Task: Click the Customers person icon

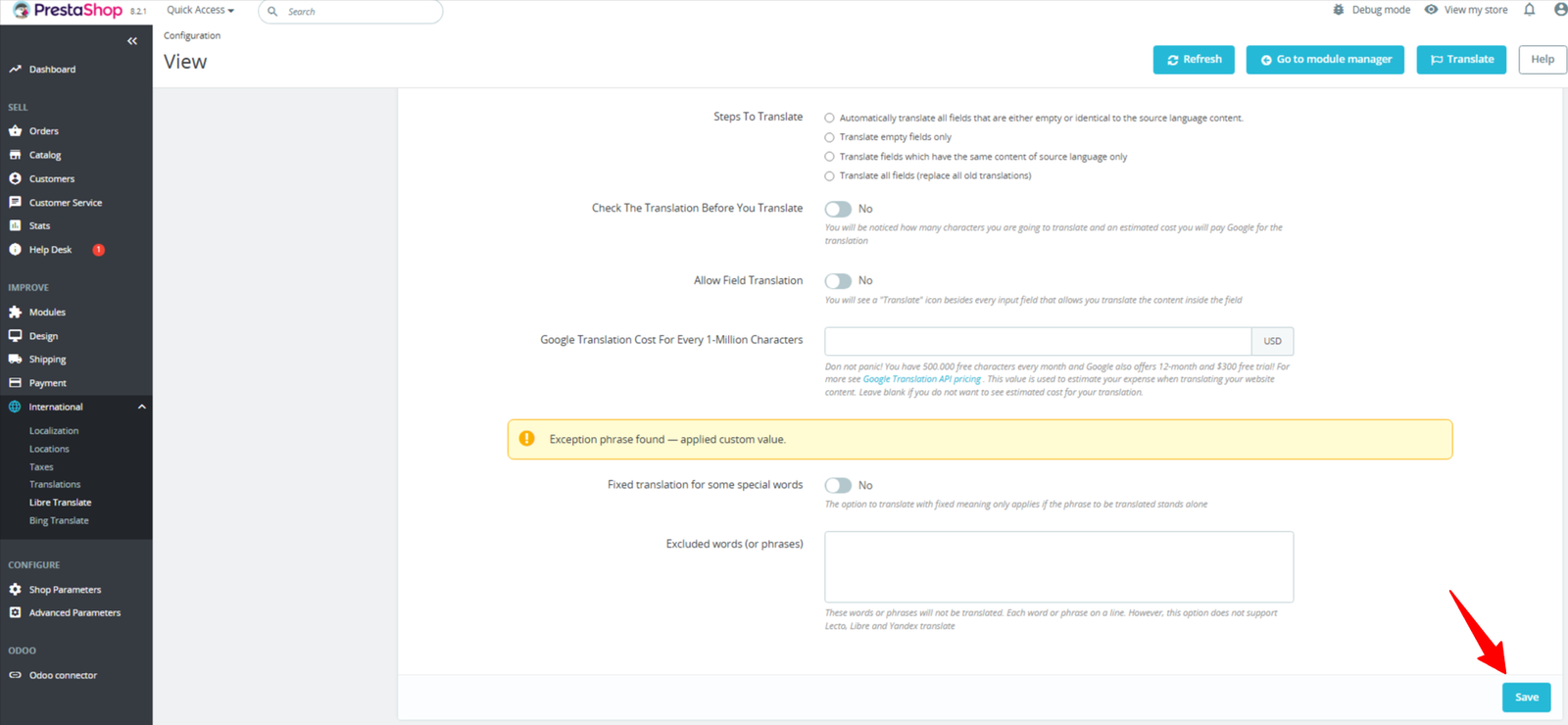Action: 15,178
